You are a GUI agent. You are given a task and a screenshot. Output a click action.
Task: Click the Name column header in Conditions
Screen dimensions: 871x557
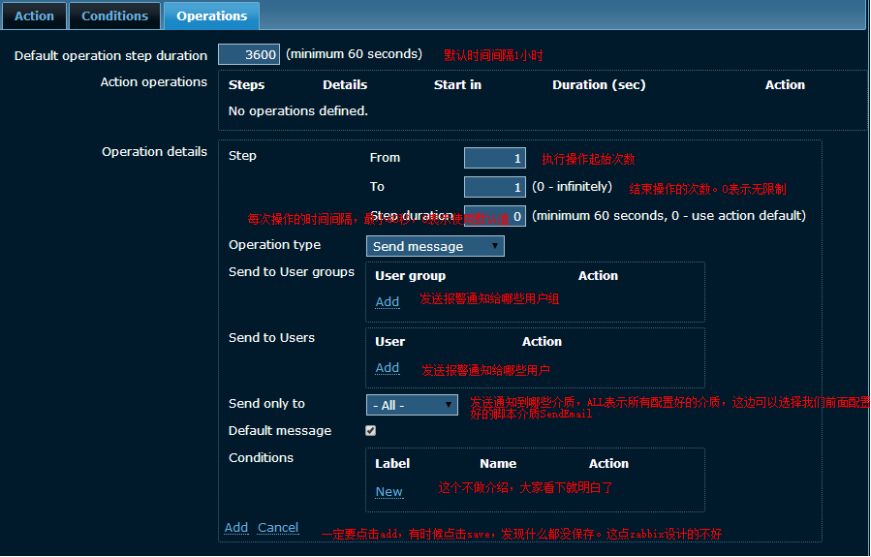coord(498,464)
